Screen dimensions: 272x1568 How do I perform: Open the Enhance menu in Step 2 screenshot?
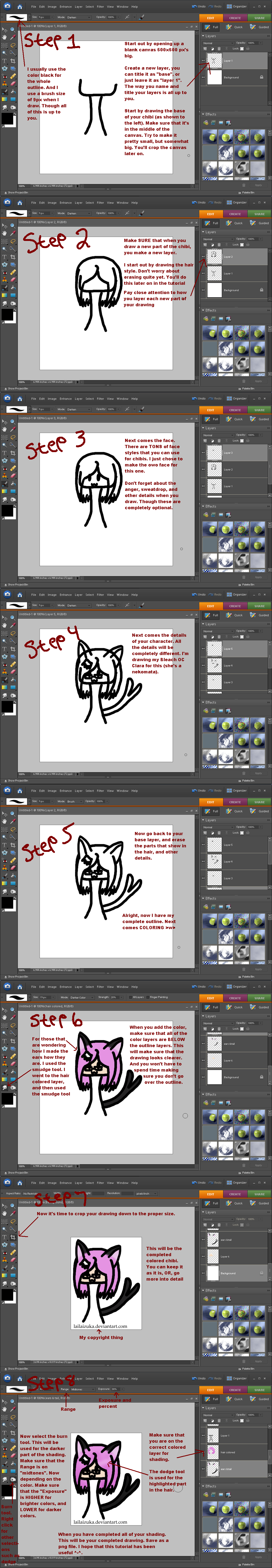(65, 203)
